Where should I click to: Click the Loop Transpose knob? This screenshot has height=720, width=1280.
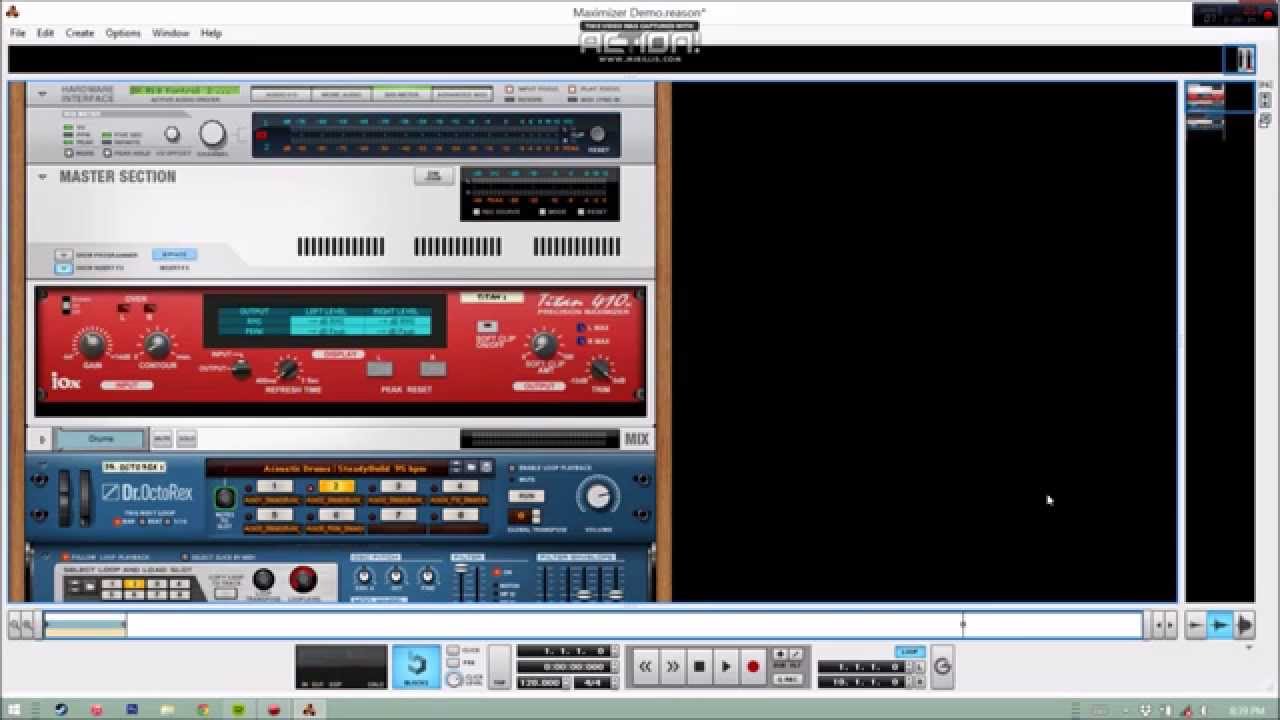tap(264, 579)
